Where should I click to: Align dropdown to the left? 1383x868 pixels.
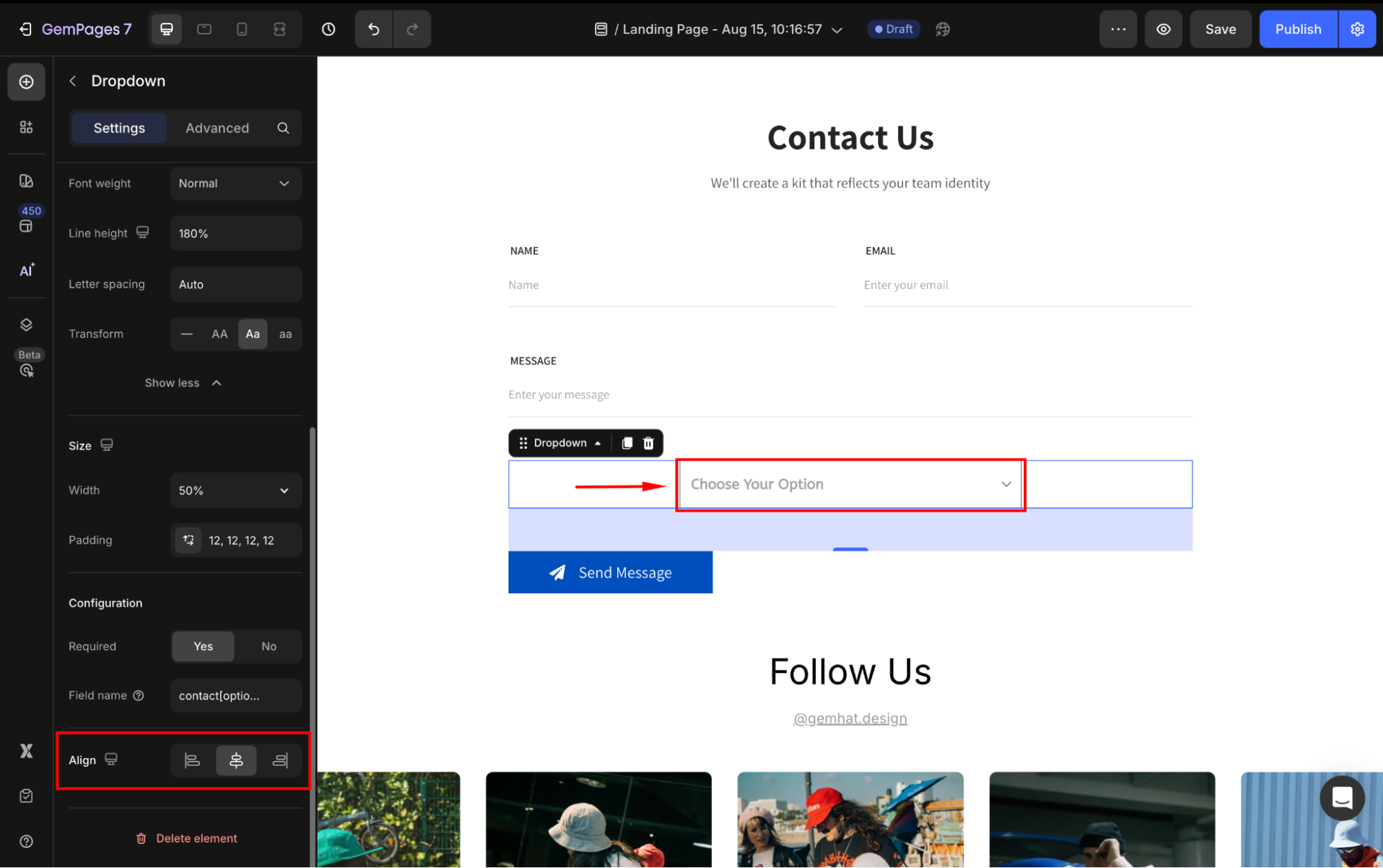192,761
